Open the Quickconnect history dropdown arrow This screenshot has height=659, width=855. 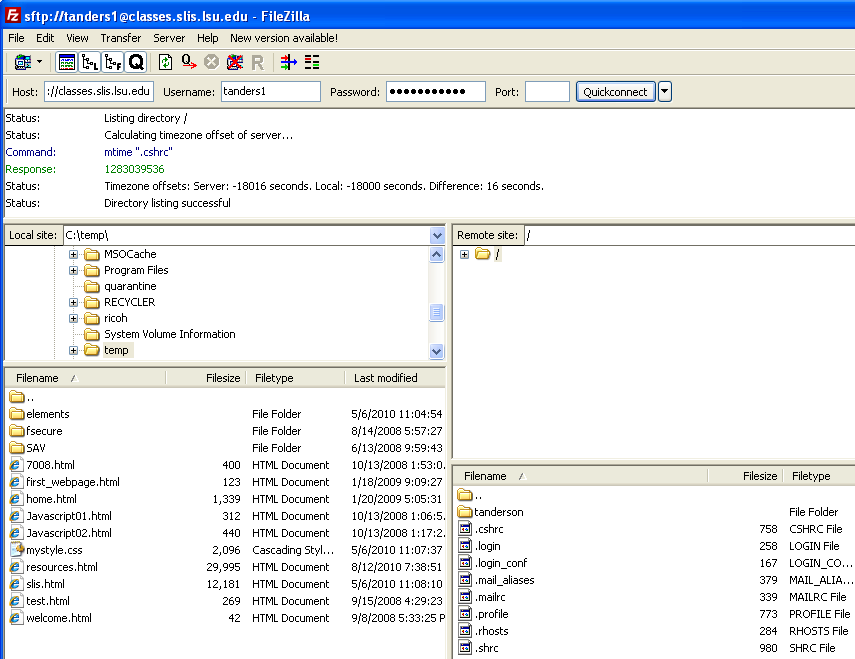[665, 92]
